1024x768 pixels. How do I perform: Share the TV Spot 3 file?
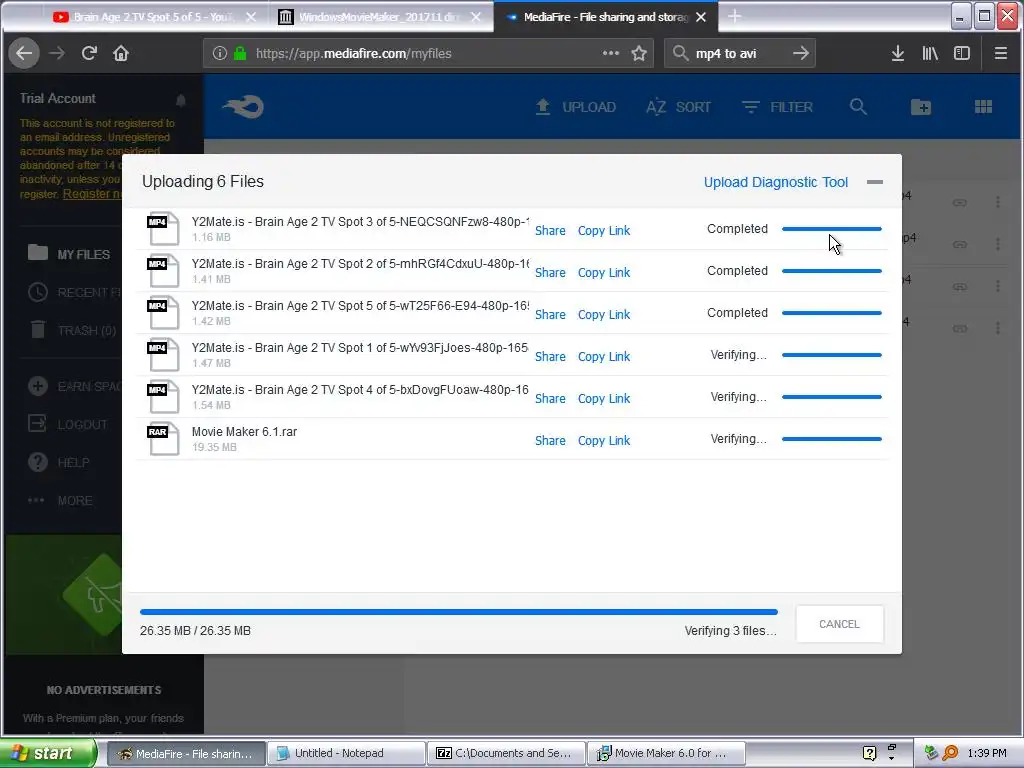[x=550, y=231]
